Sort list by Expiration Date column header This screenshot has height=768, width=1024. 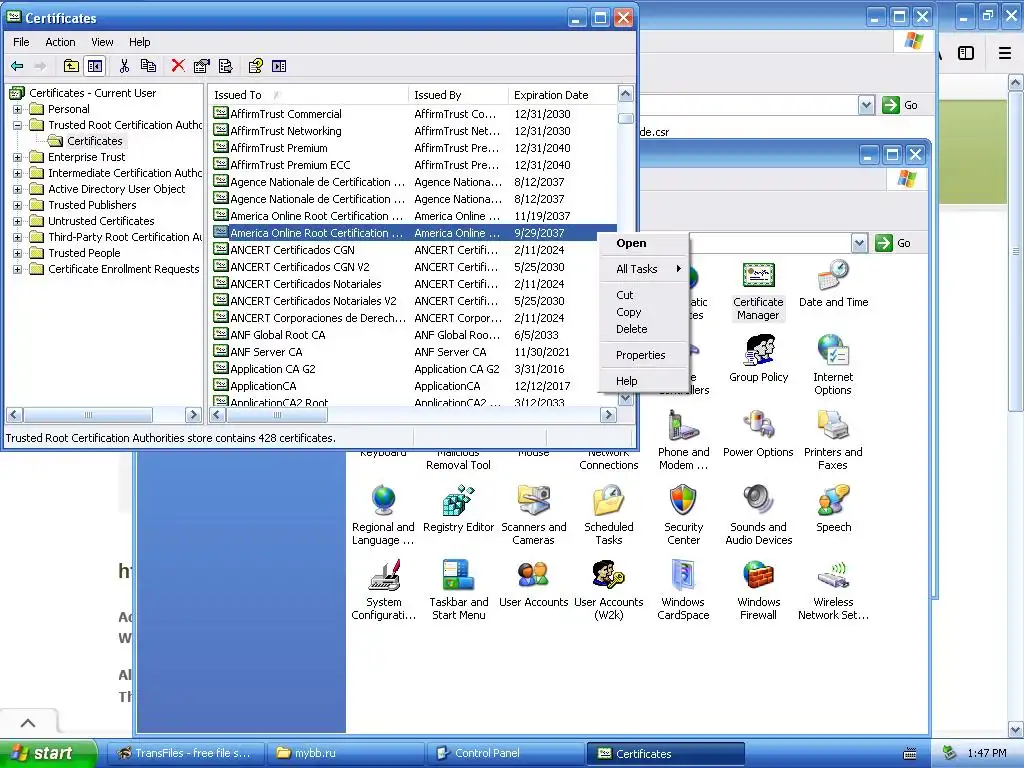click(x=562, y=95)
